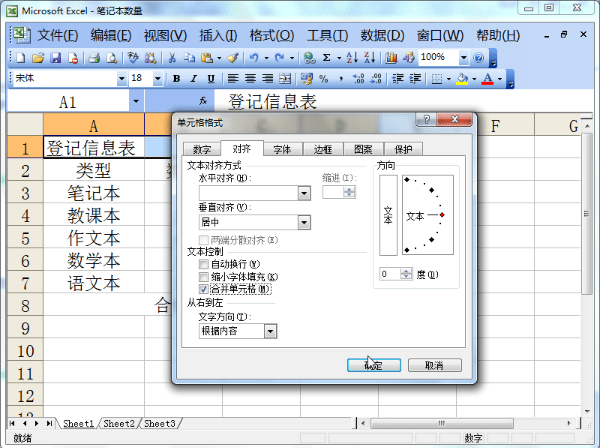Switch to the 字体 tab

(x=282, y=149)
